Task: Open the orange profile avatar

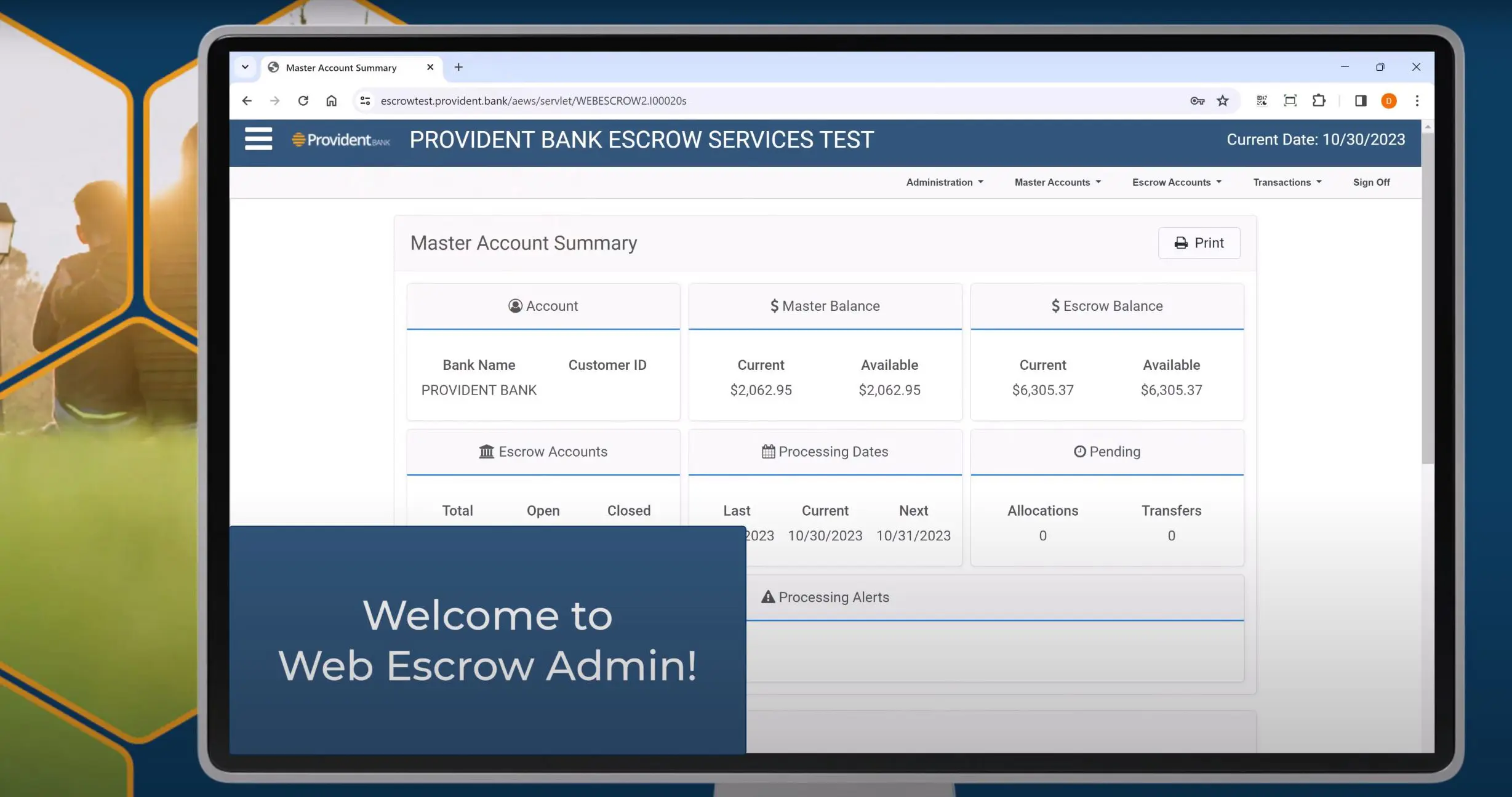Action: pos(1388,101)
